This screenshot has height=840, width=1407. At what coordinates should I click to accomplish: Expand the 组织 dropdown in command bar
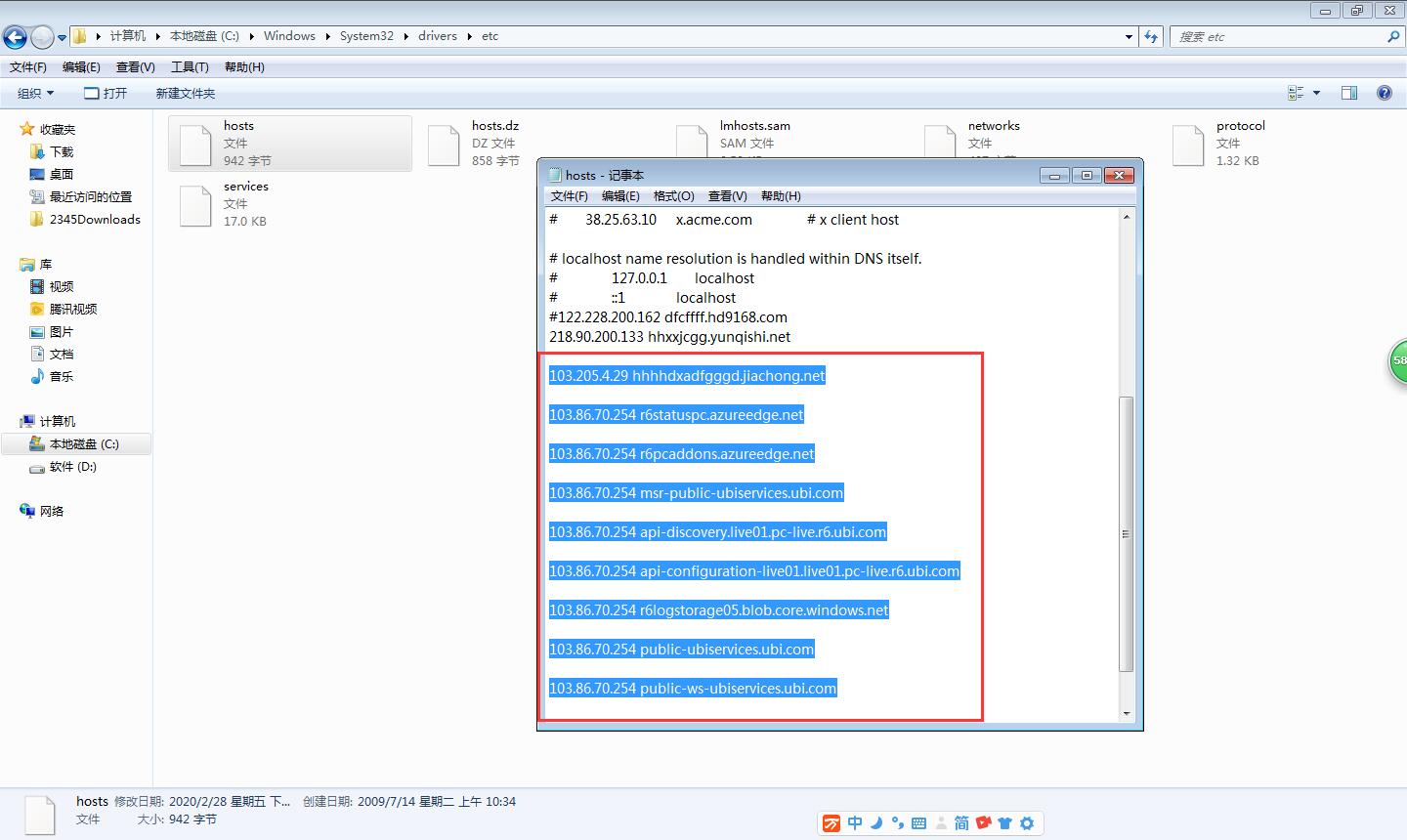[36, 93]
